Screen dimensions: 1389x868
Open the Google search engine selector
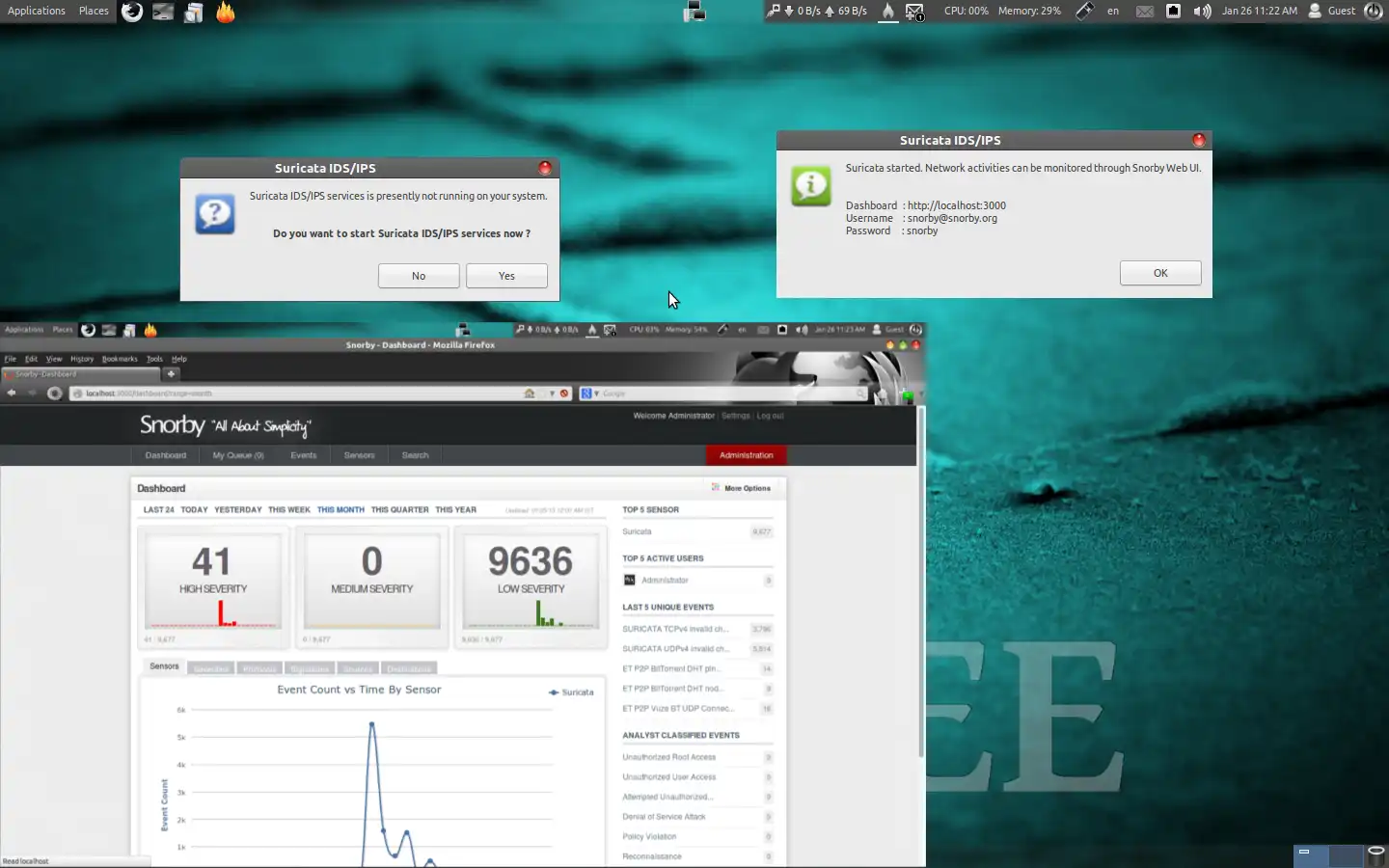tap(589, 393)
